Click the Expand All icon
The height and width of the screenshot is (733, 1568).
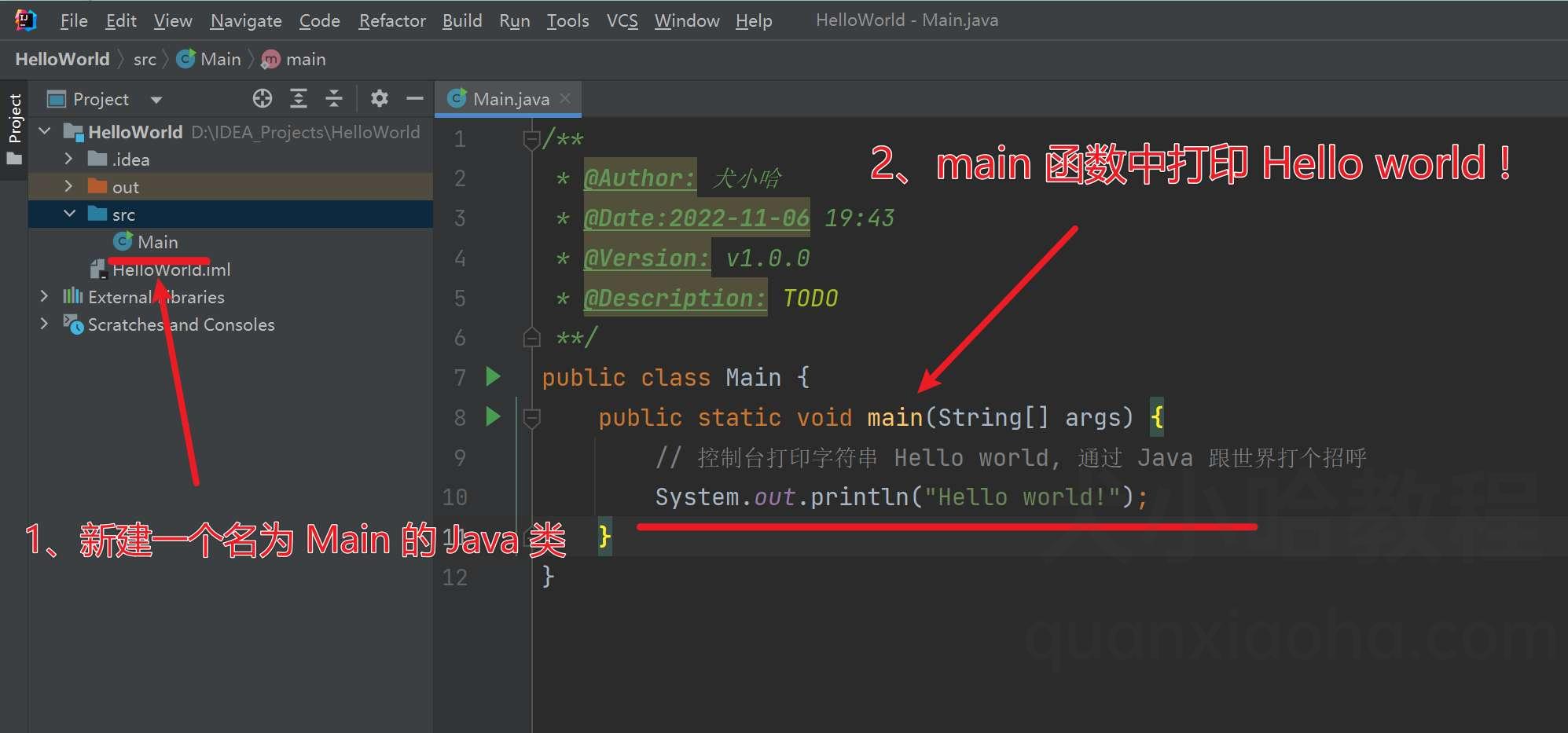pos(299,98)
